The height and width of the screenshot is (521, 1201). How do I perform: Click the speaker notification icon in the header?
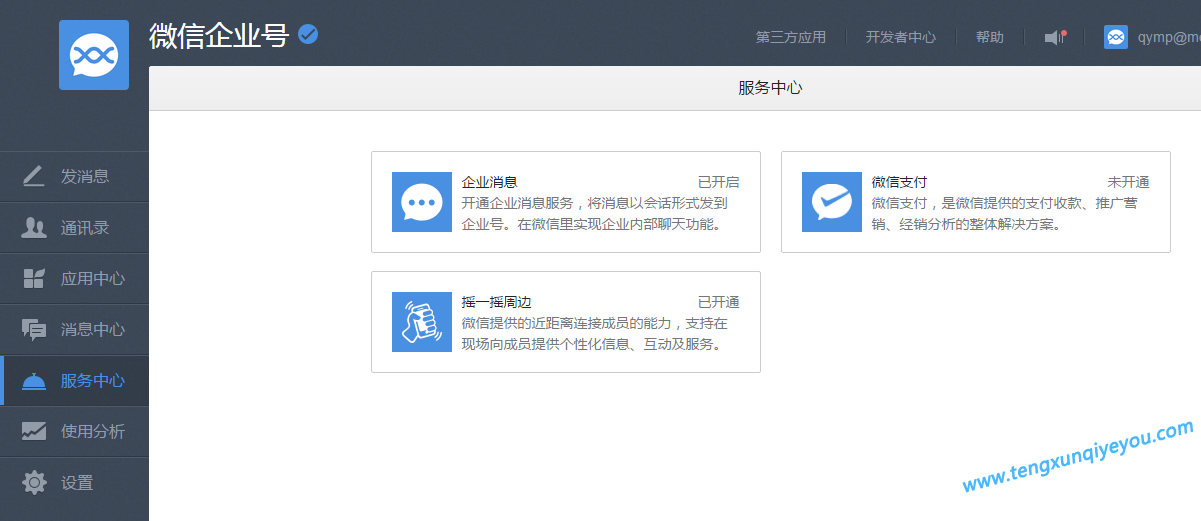pyautogui.click(x=1055, y=37)
